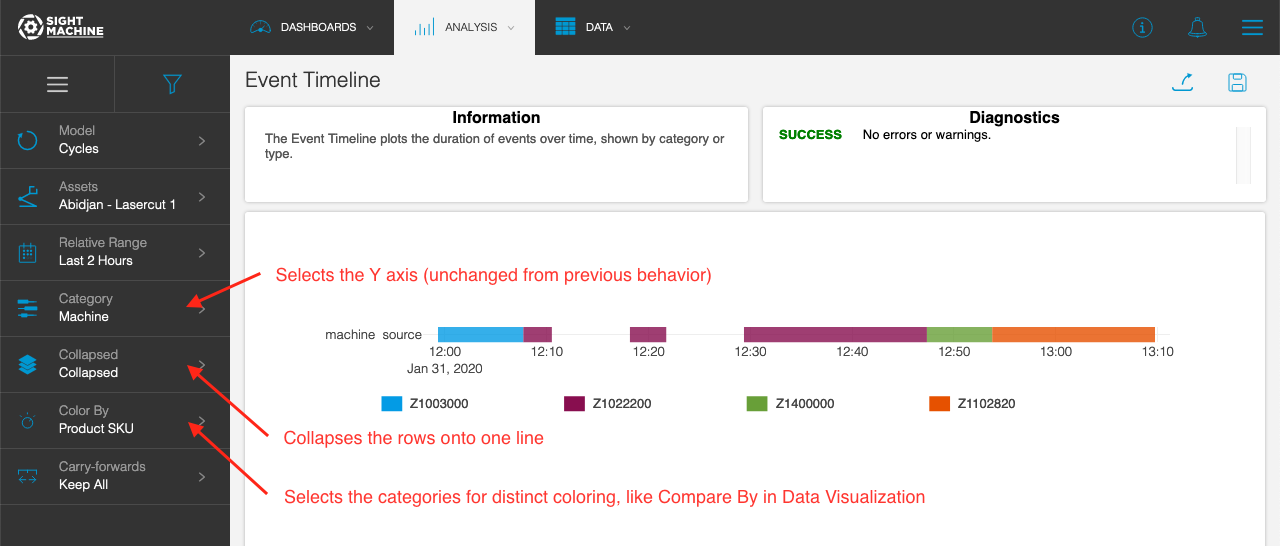Open the notifications bell
The image size is (1280, 546).
1197,28
